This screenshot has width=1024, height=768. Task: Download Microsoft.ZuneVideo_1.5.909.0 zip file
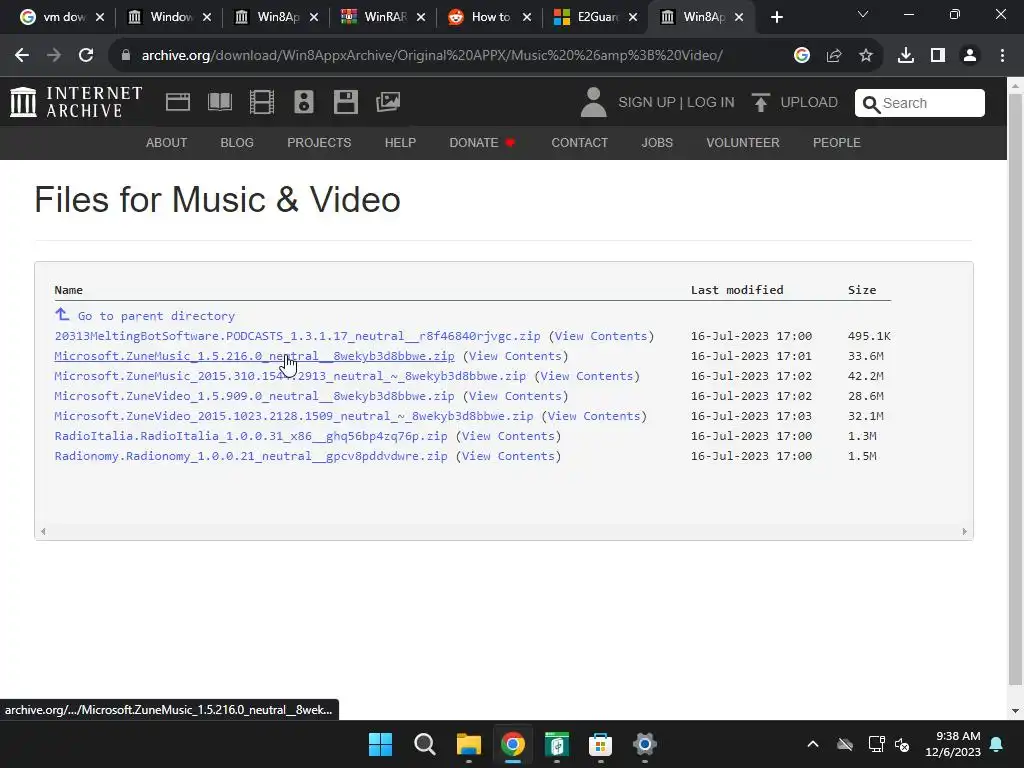click(254, 396)
